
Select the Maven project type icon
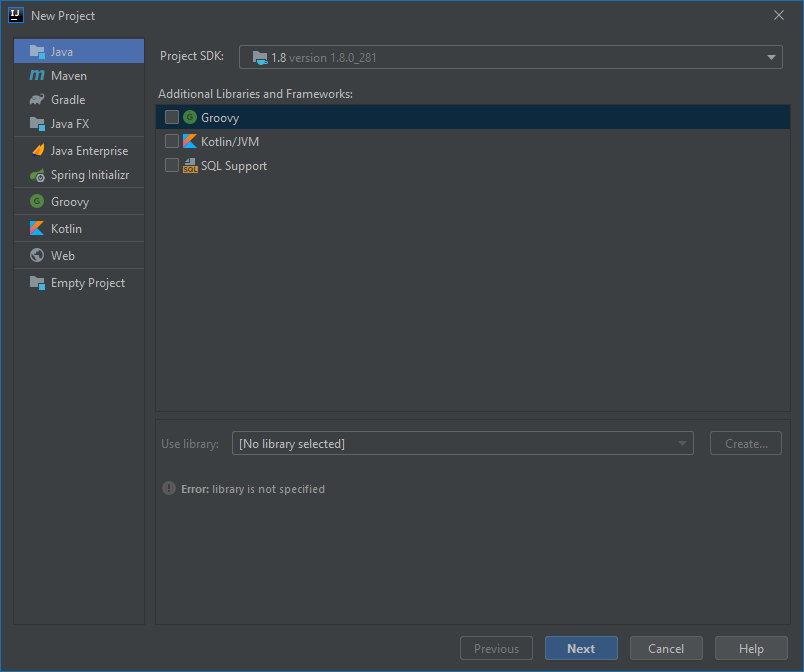(x=37, y=75)
